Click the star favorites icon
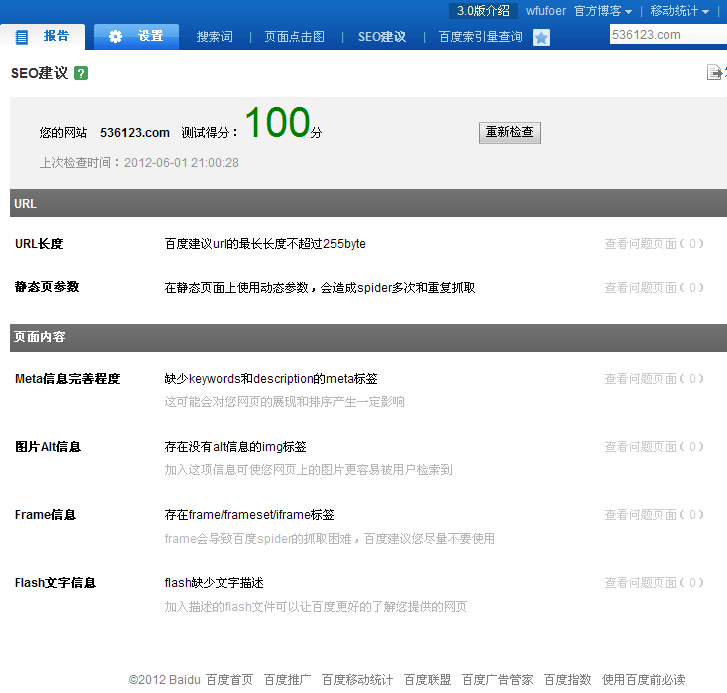This screenshot has width=727, height=693. tap(541, 37)
